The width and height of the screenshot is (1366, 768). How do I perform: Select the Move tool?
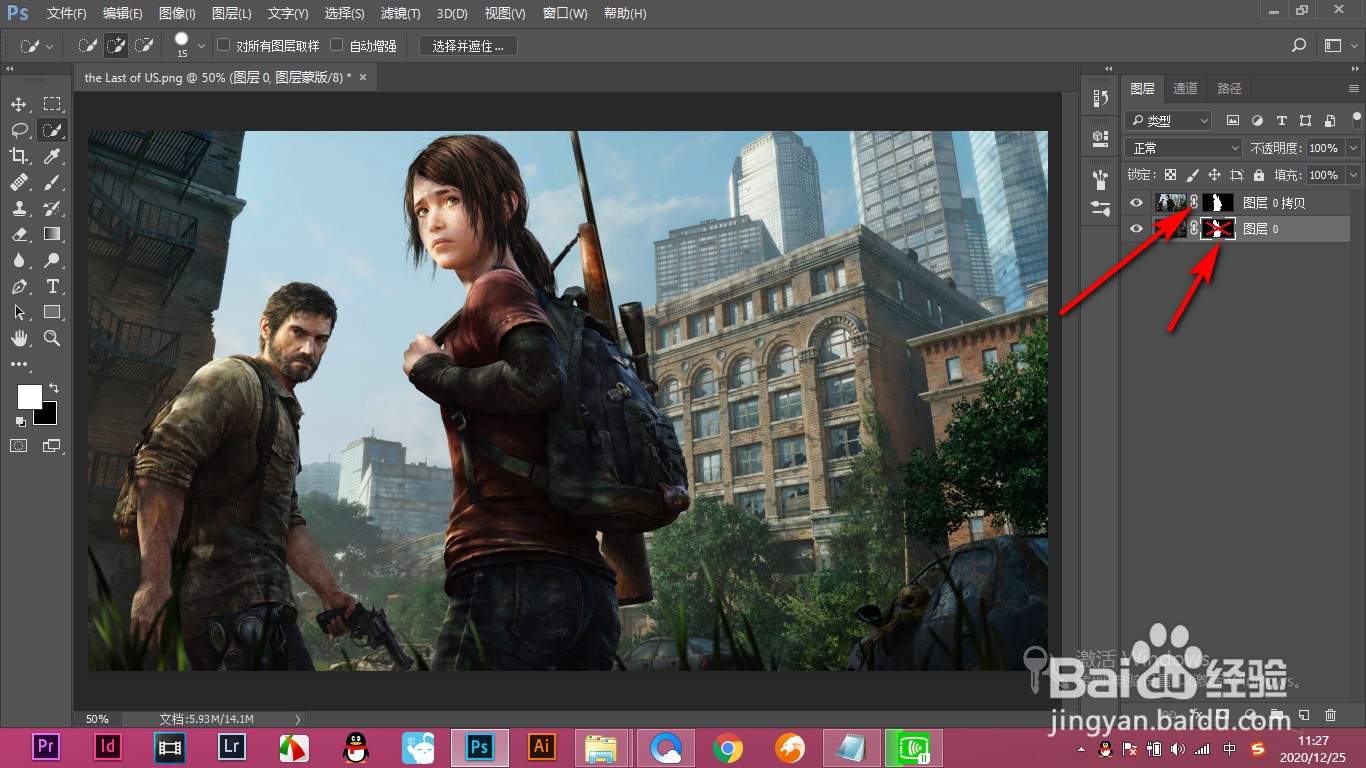(19, 104)
